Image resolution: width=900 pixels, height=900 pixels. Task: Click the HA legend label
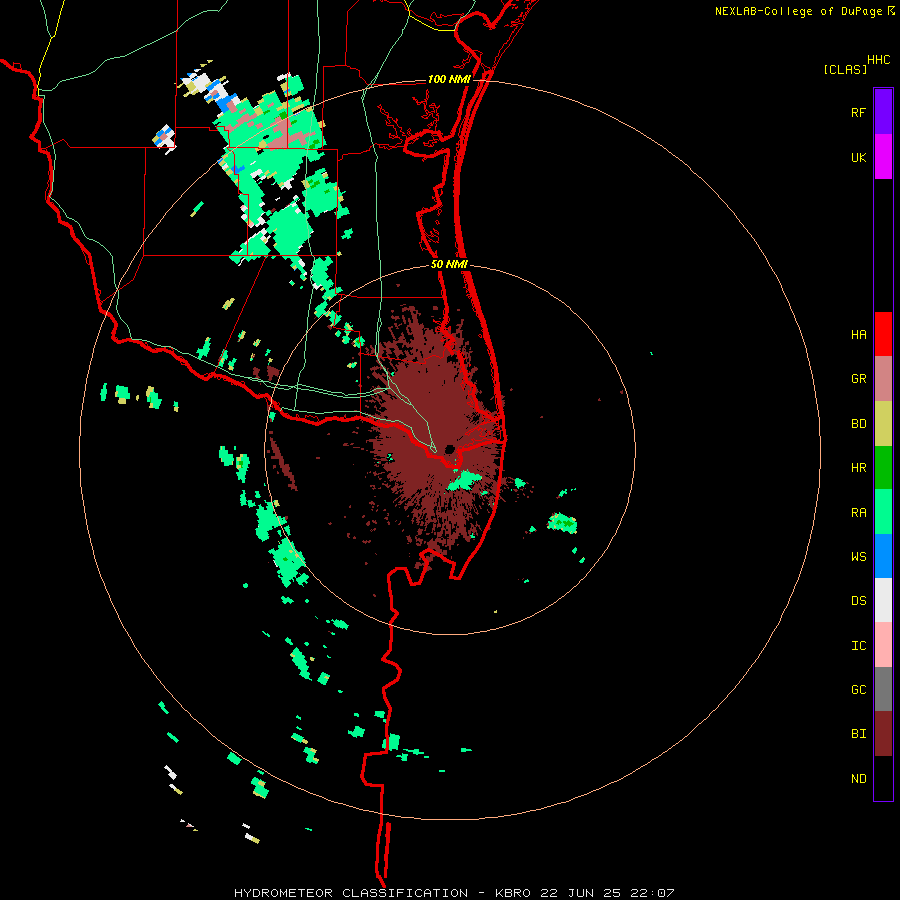tap(858, 335)
